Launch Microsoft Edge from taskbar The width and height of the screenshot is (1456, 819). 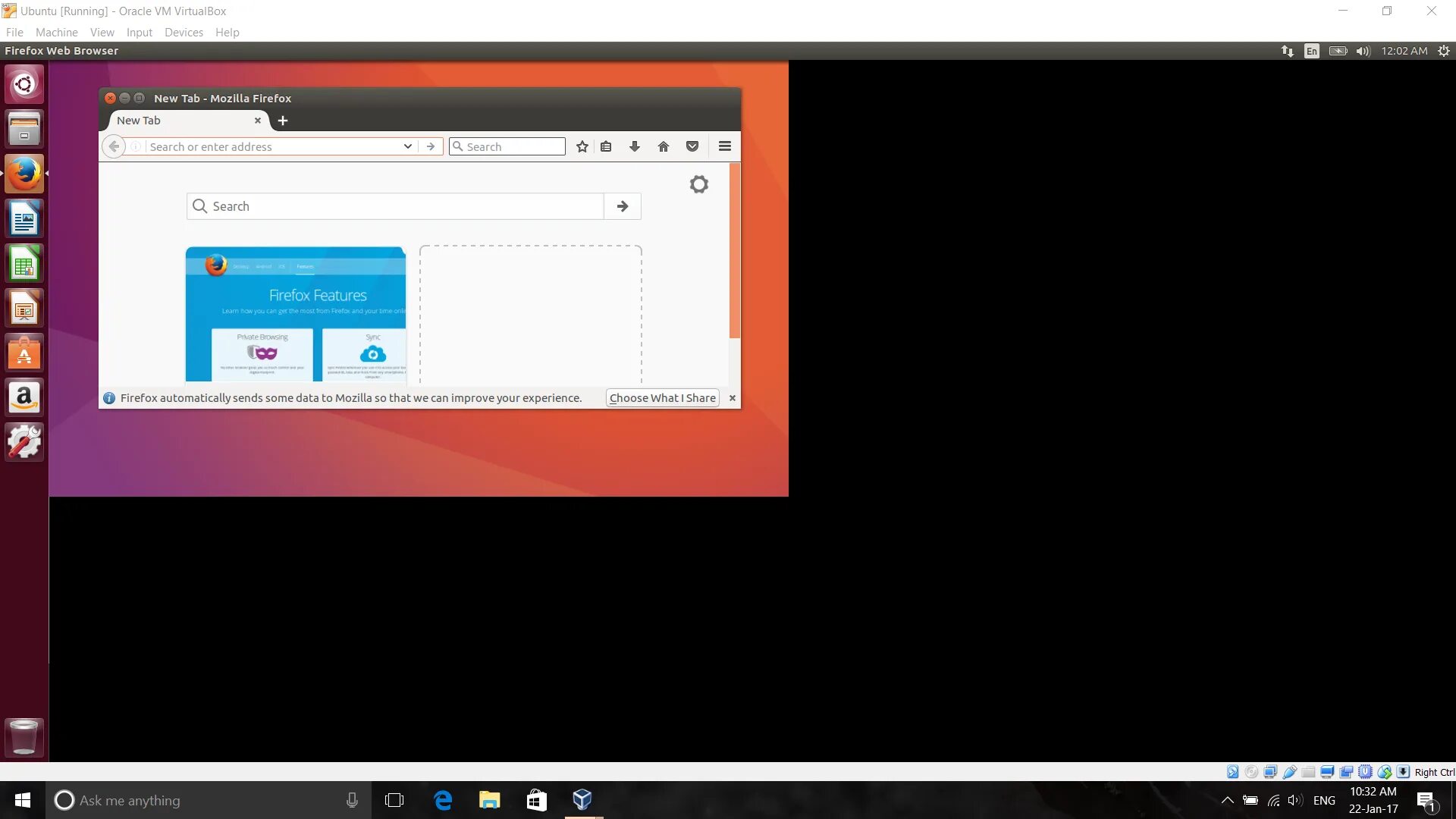[443, 800]
